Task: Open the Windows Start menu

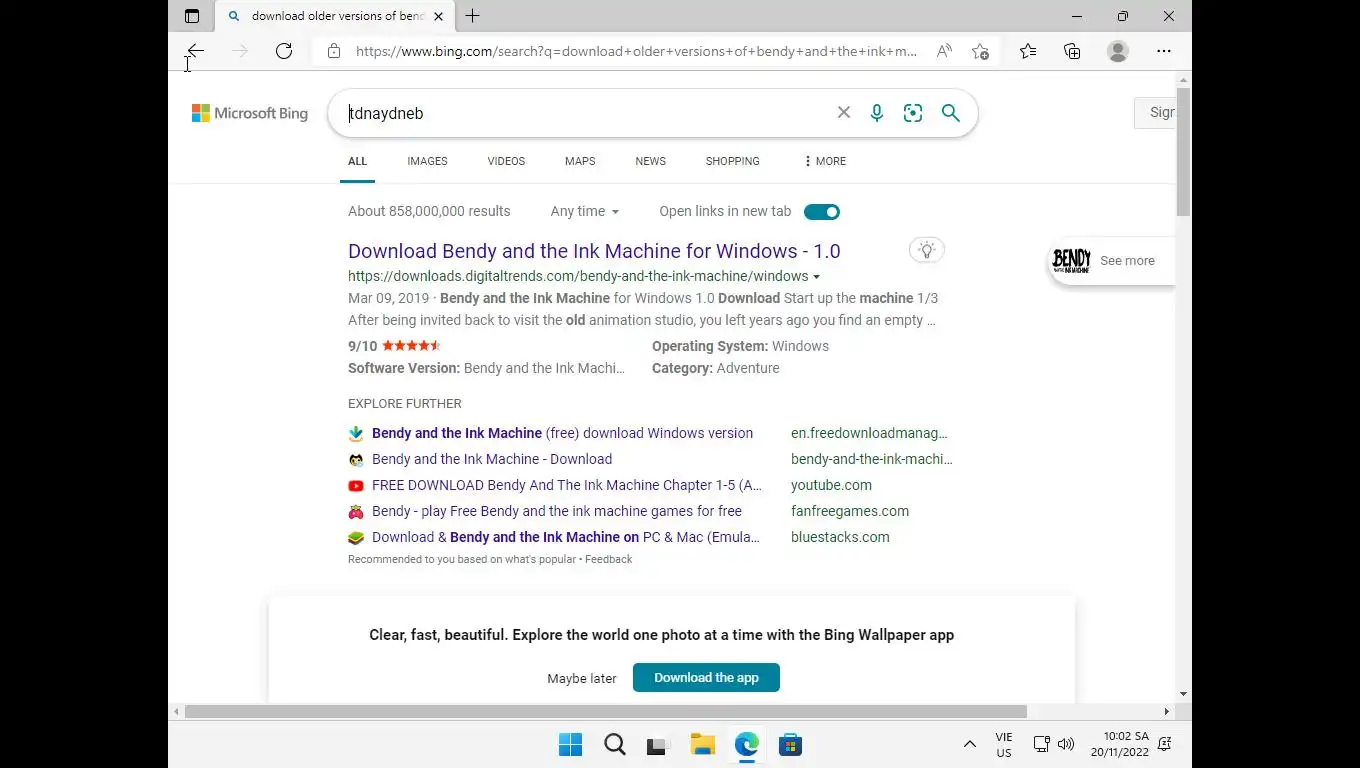Action: click(x=570, y=745)
